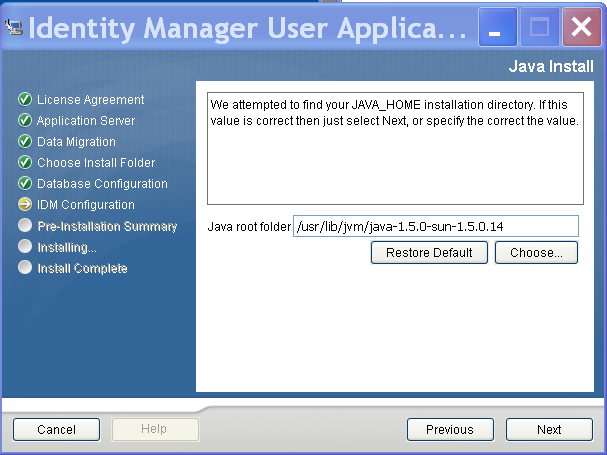This screenshot has height=455, width=607.
Task: Click the grey circle beside Install Complete
Action: coord(25,267)
